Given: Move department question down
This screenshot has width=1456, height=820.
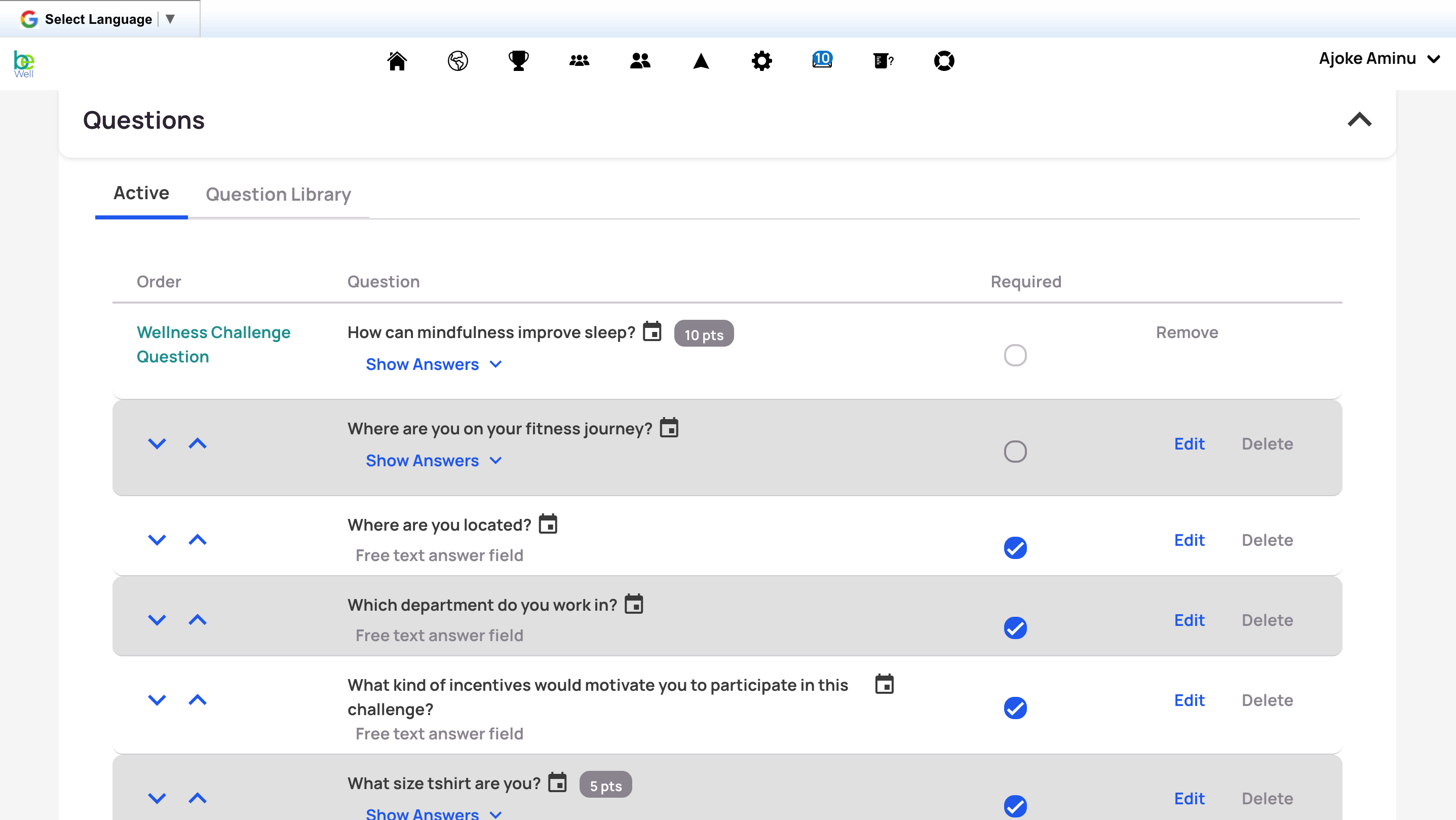Looking at the screenshot, I should [x=157, y=620].
